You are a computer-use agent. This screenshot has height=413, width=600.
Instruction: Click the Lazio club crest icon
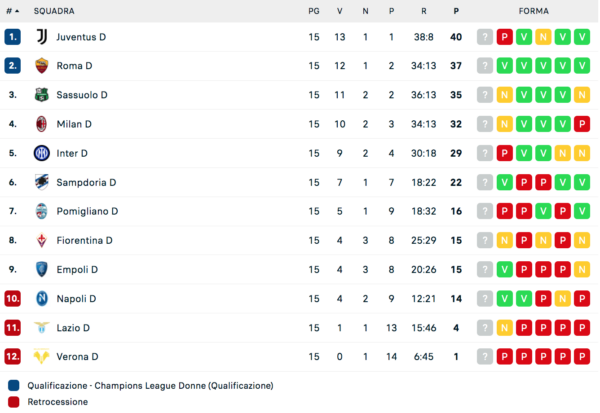pyautogui.click(x=41, y=327)
